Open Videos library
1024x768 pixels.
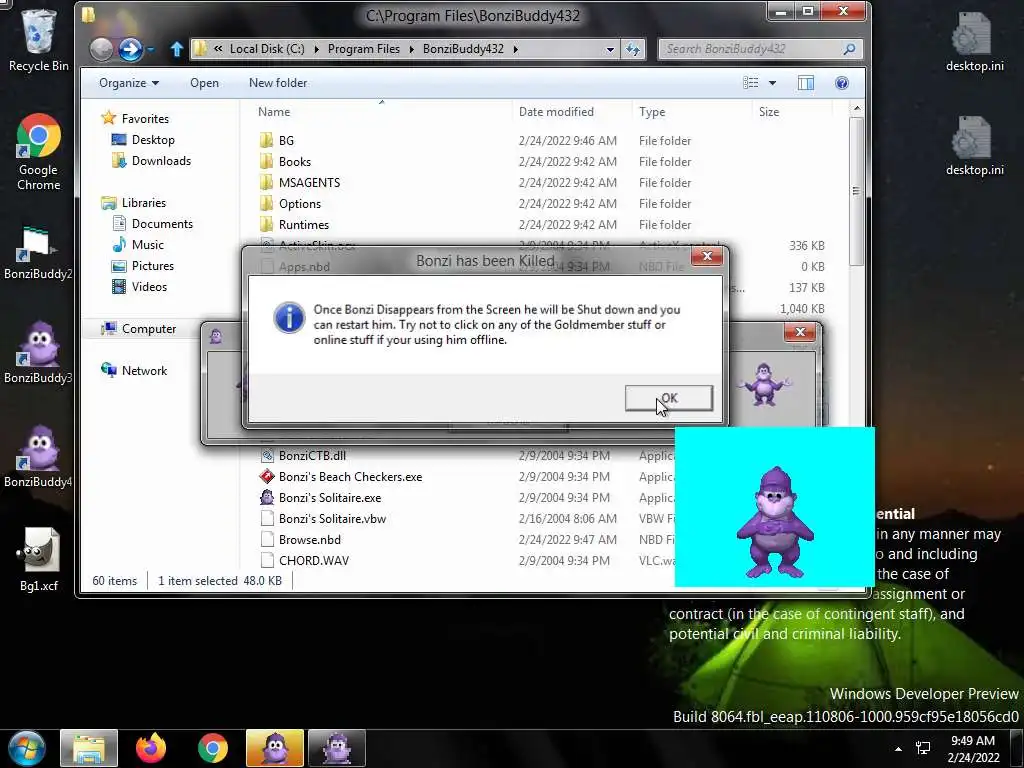pyautogui.click(x=139, y=286)
